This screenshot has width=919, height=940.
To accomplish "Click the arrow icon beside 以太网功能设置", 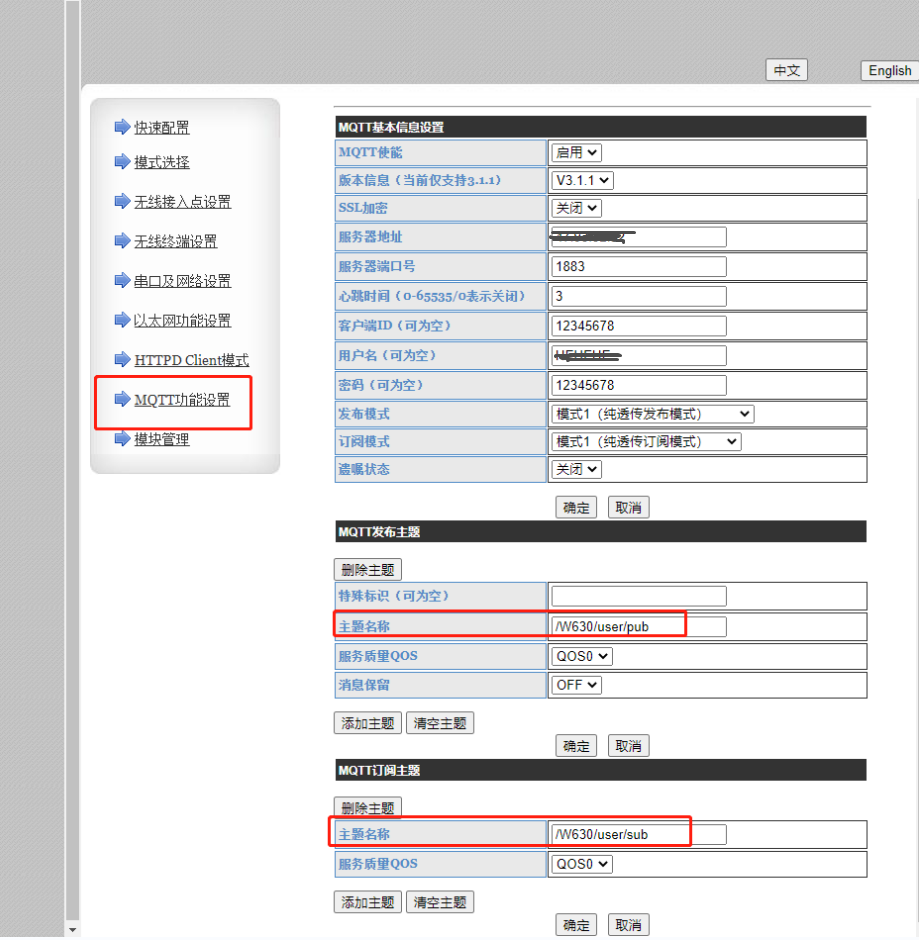I will coord(122,320).
